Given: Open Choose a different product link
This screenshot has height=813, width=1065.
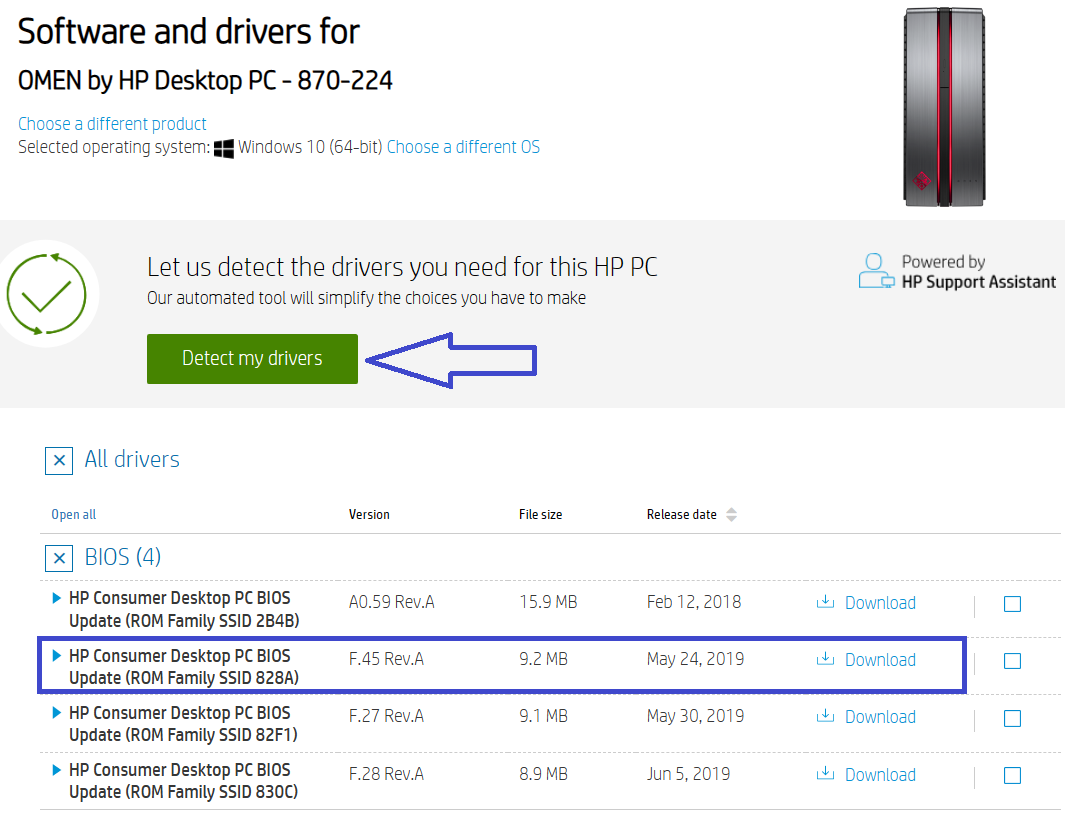Looking at the screenshot, I should pyautogui.click(x=112, y=123).
